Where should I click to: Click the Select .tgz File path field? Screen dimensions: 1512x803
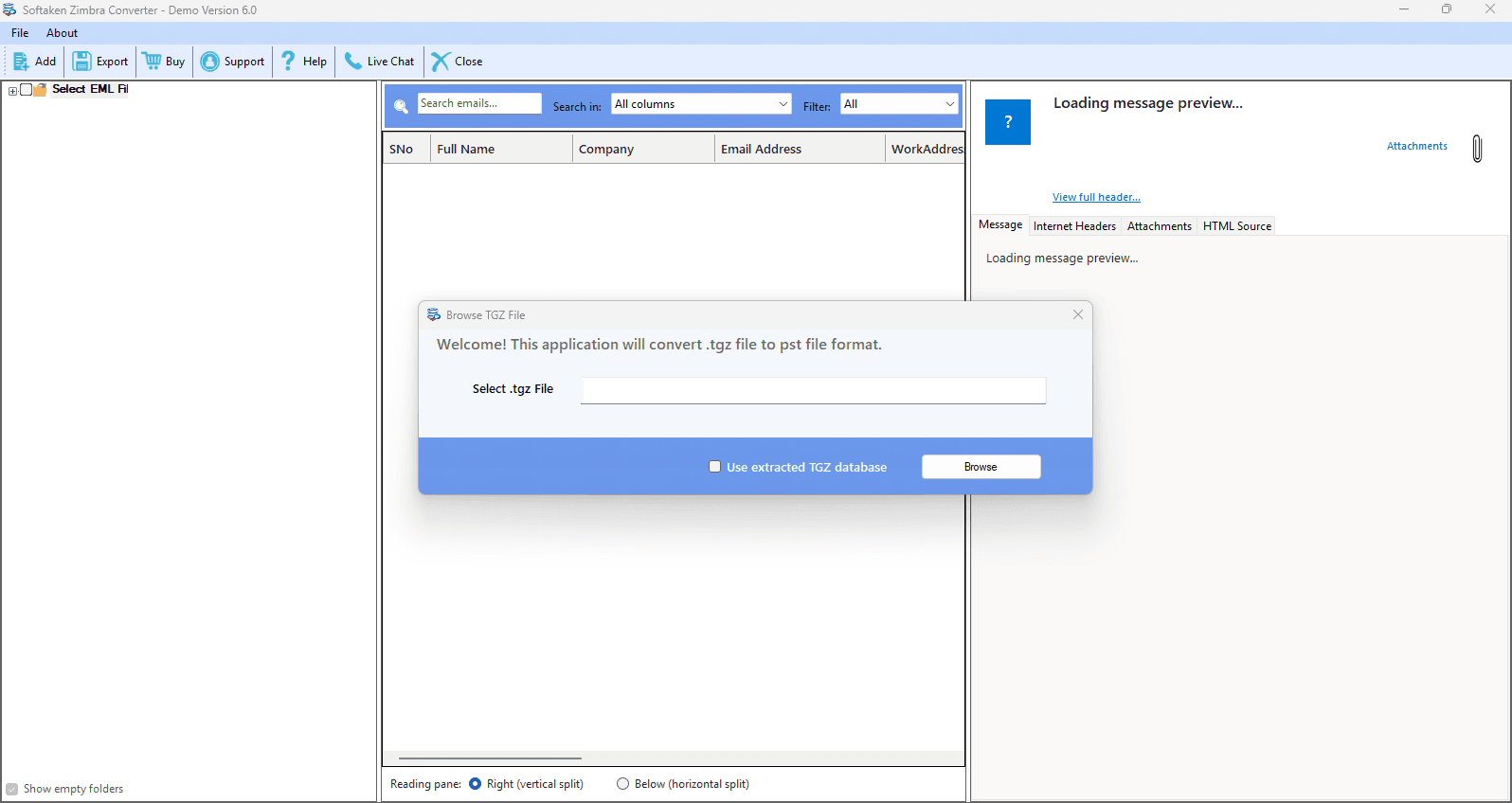[814, 390]
